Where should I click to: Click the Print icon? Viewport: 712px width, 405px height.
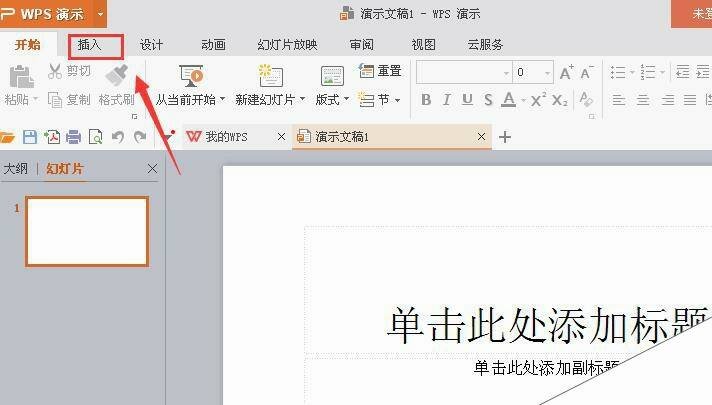pyautogui.click(x=74, y=137)
